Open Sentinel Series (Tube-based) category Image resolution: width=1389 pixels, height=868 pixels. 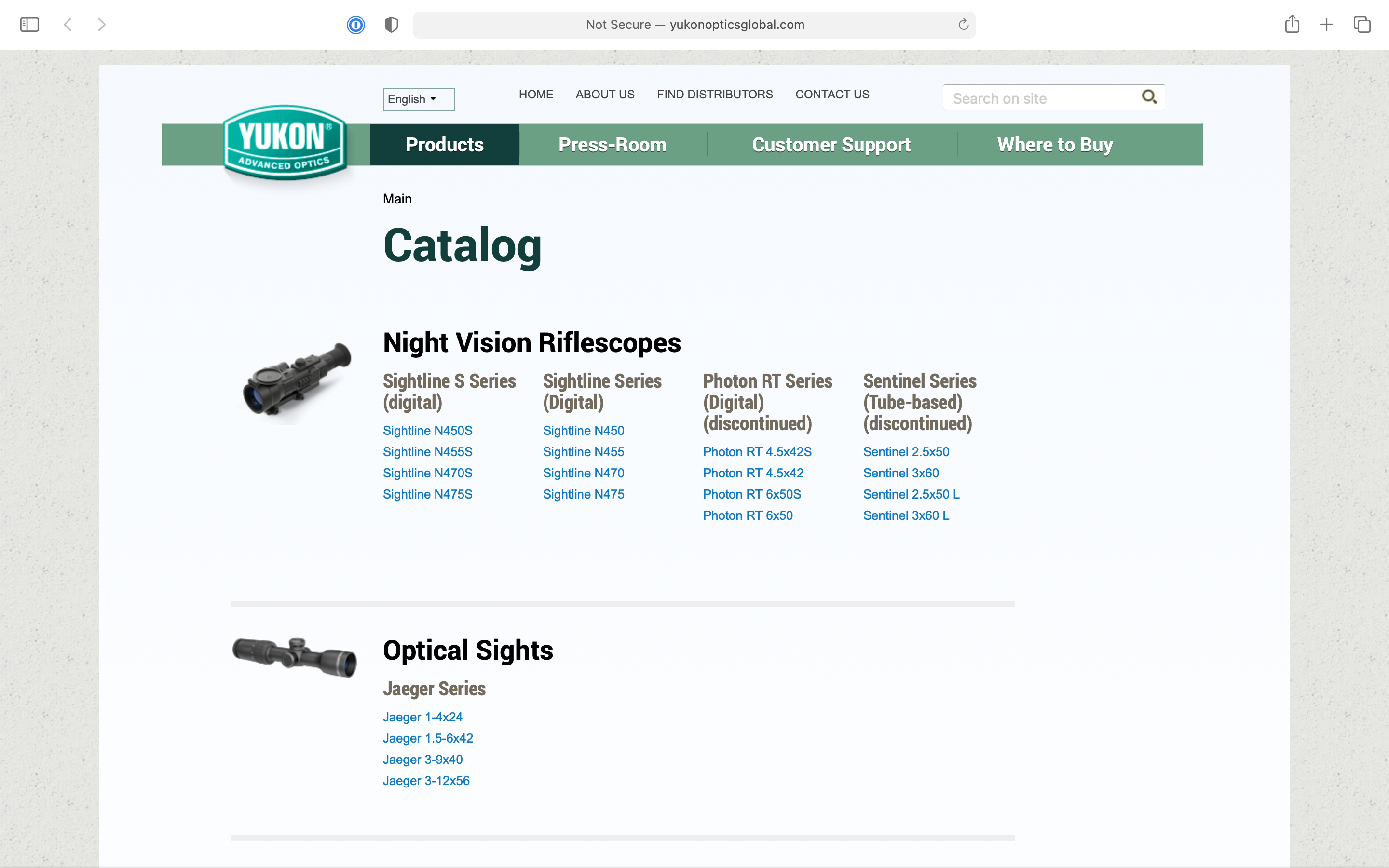[920, 402]
